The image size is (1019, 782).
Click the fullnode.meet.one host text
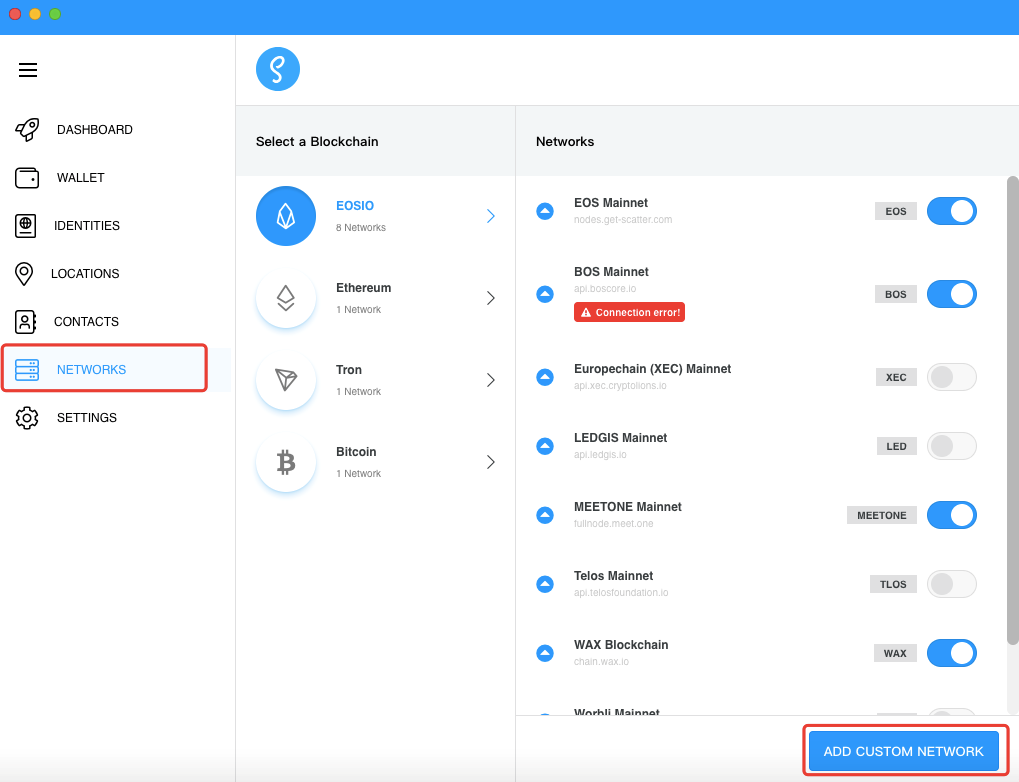coord(613,523)
